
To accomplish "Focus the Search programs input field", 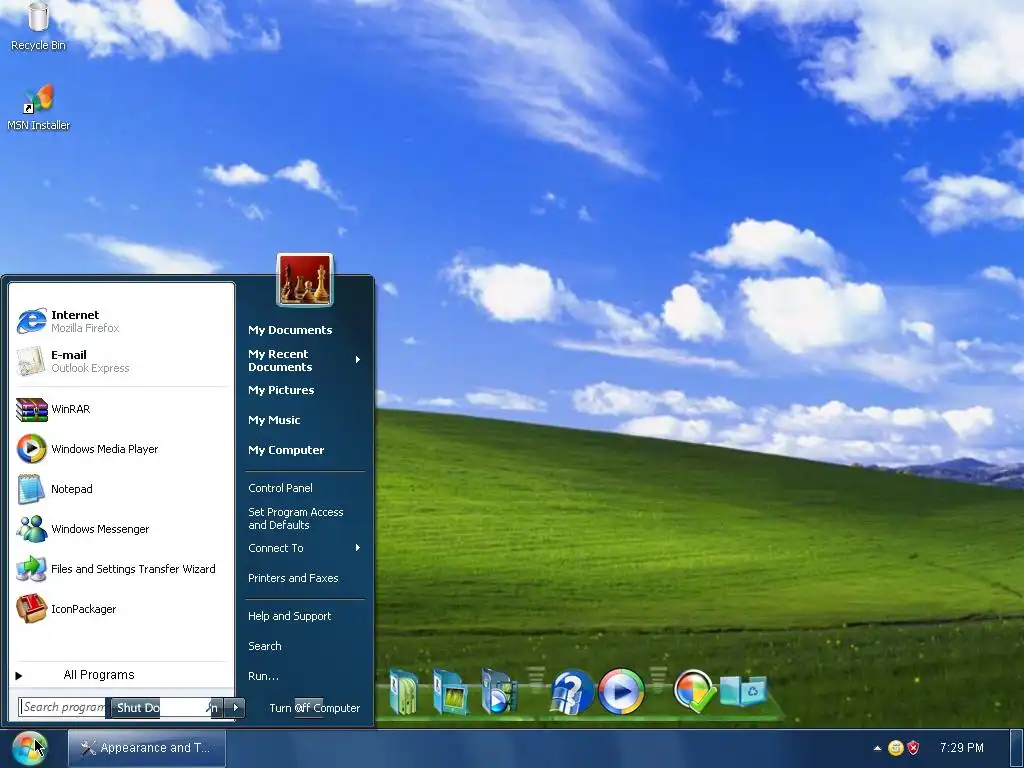I will point(63,707).
